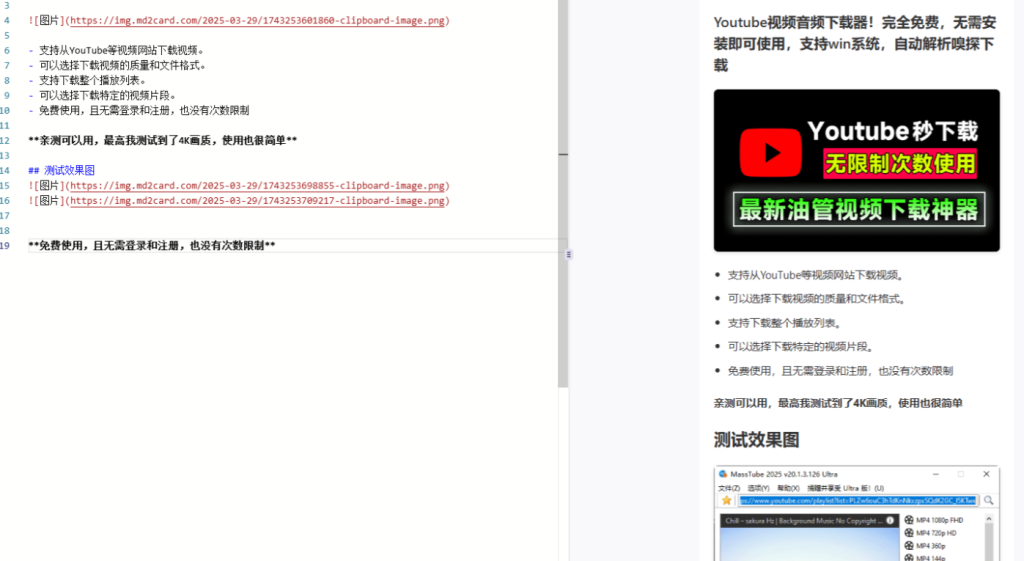Click the 无限制次数使用 red label in banner
This screenshot has width=1024, height=561.
(900, 163)
